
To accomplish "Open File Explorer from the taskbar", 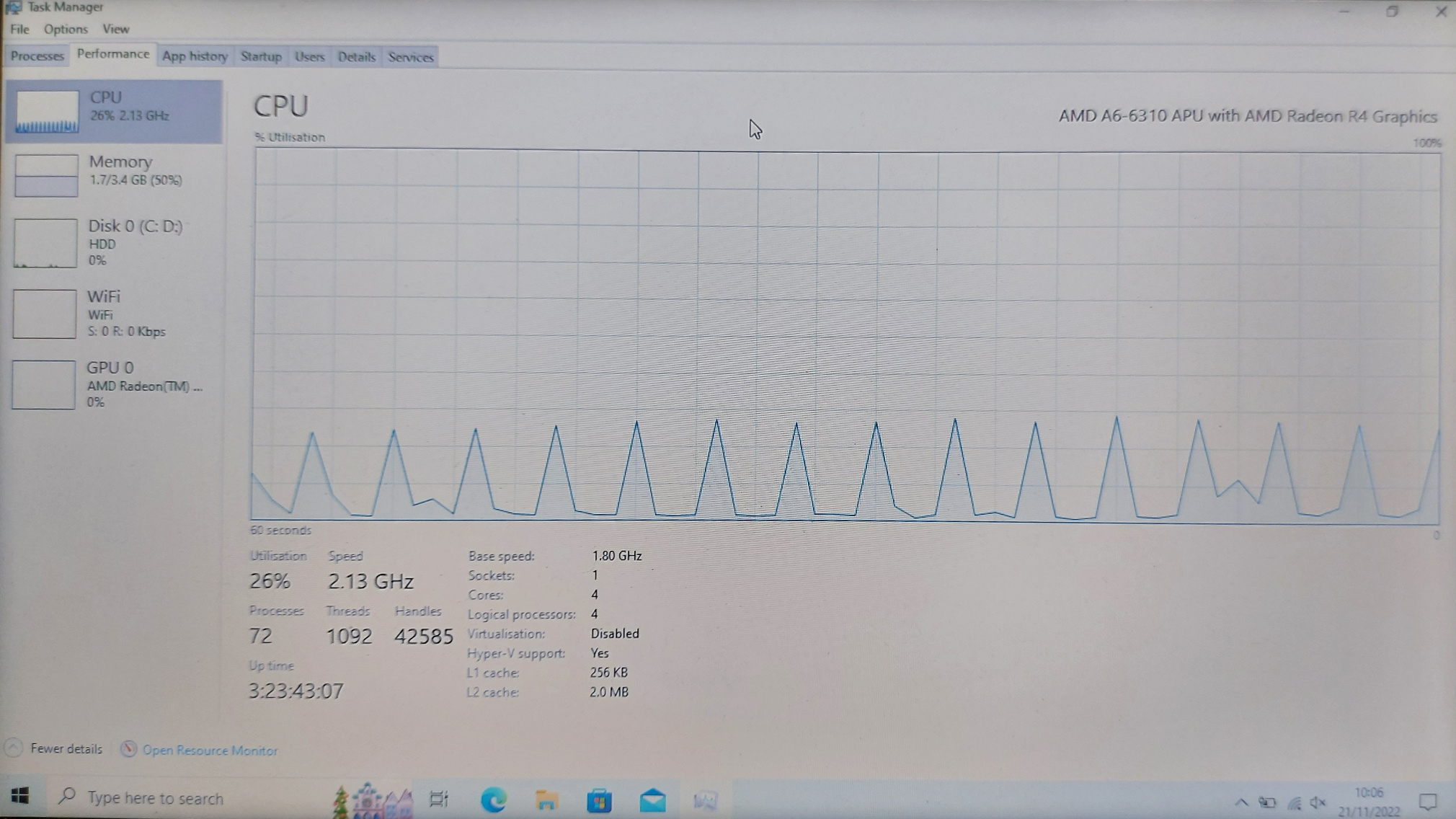I will [x=546, y=799].
